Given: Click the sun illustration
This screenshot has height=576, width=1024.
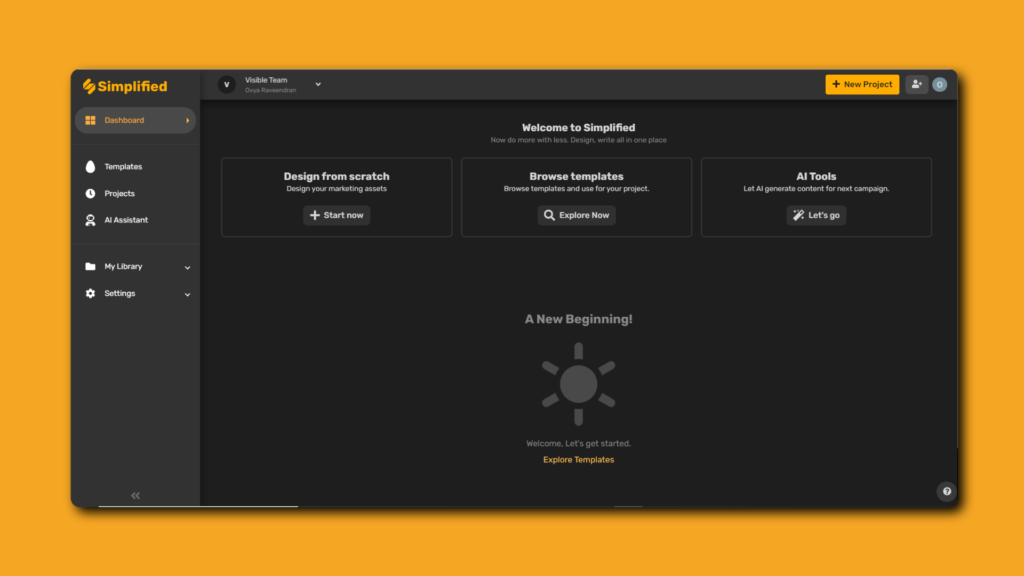Looking at the screenshot, I should coord(579,384).
